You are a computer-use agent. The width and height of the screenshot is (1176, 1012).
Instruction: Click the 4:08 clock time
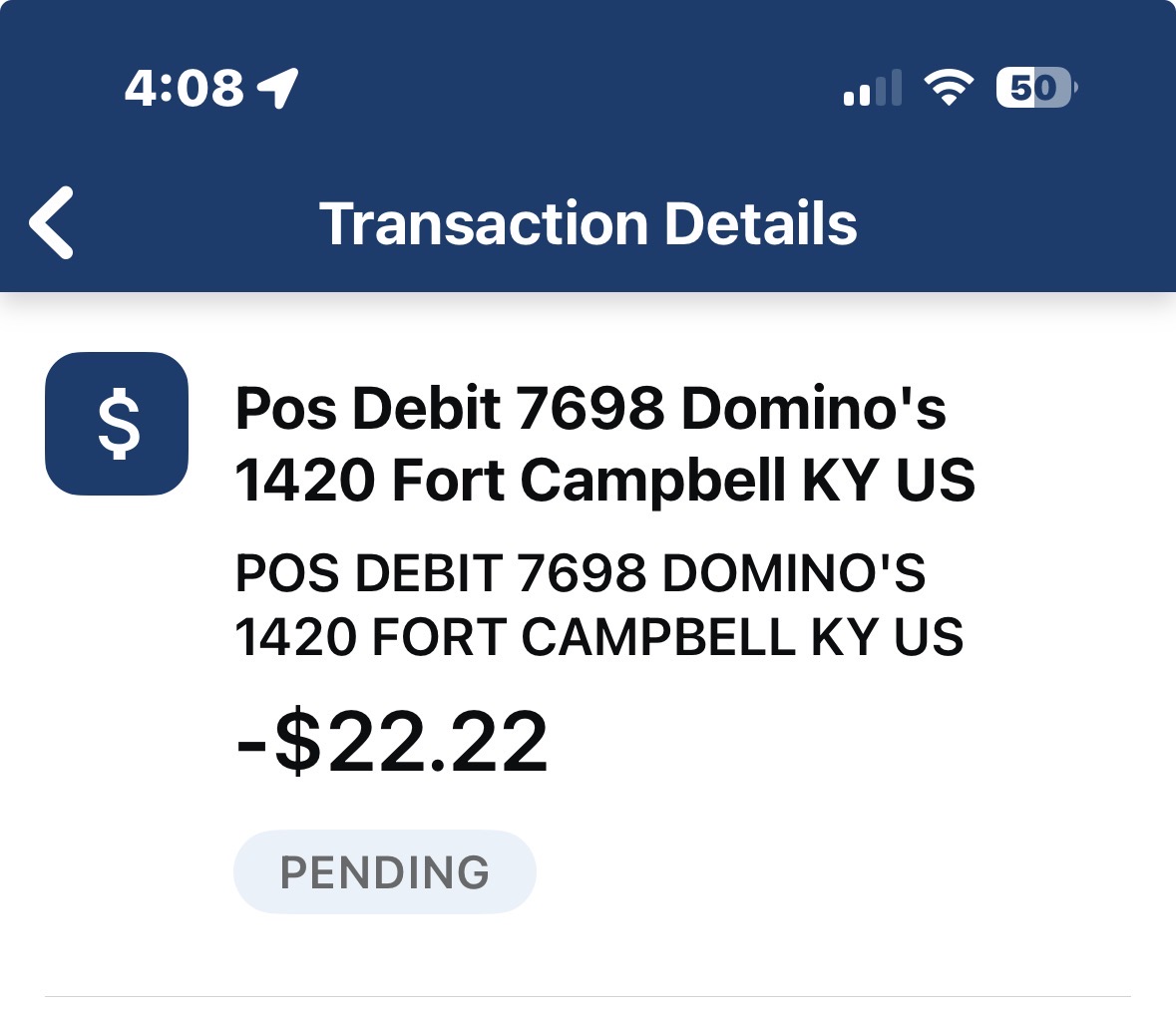pyautogui.click(x=185, y=88)
